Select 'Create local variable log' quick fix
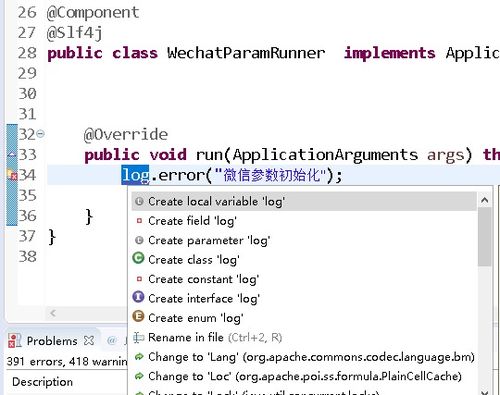500x395 pixels. pos(304,201)
